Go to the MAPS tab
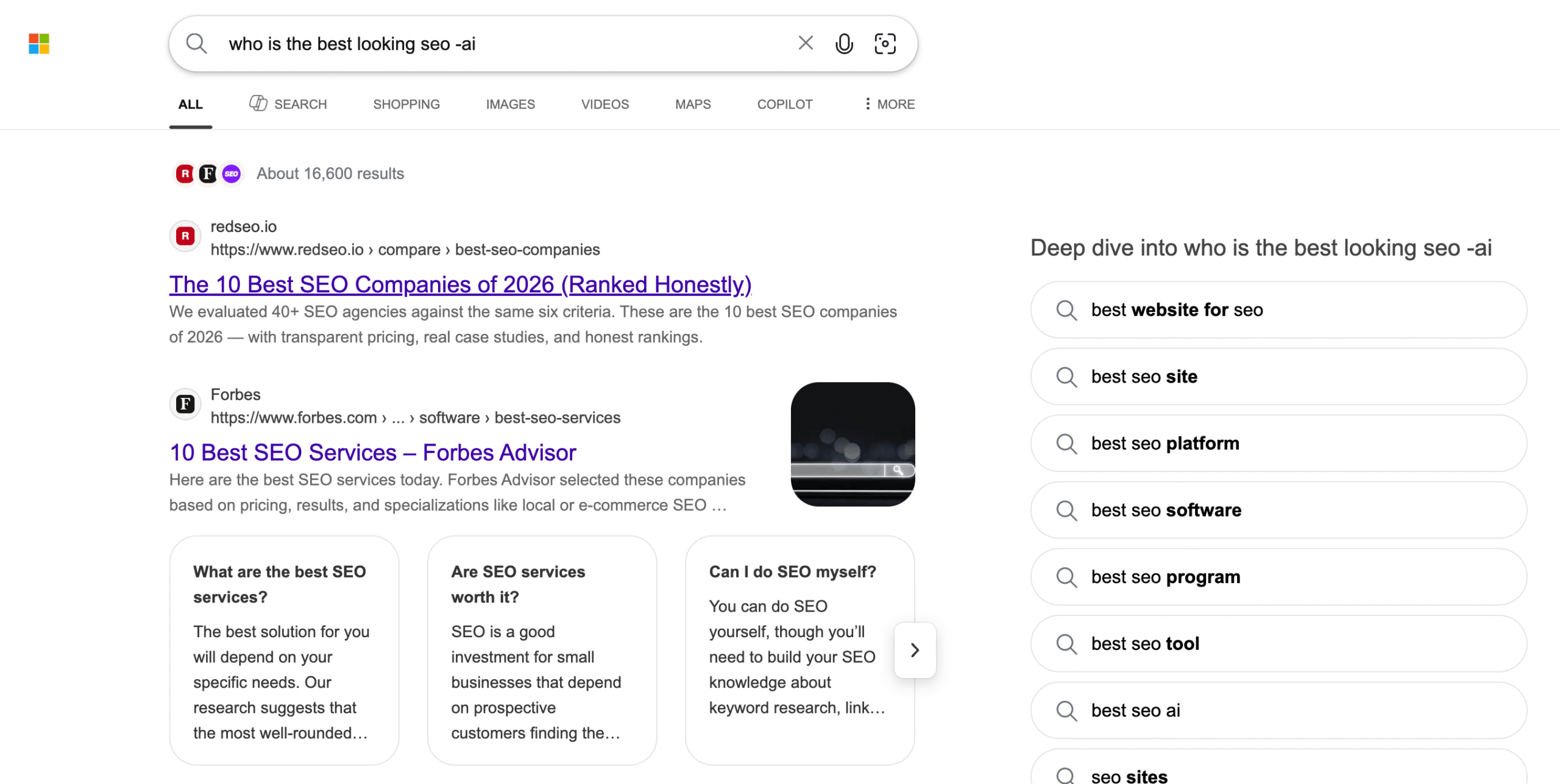The height and width of the screenshot is (784, 1560). click(693, 104)
